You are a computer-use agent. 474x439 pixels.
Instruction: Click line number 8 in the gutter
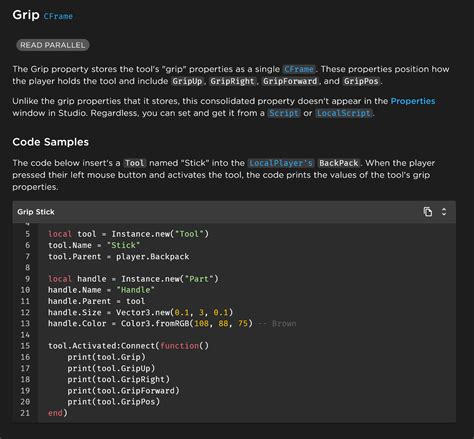[27, 267]
